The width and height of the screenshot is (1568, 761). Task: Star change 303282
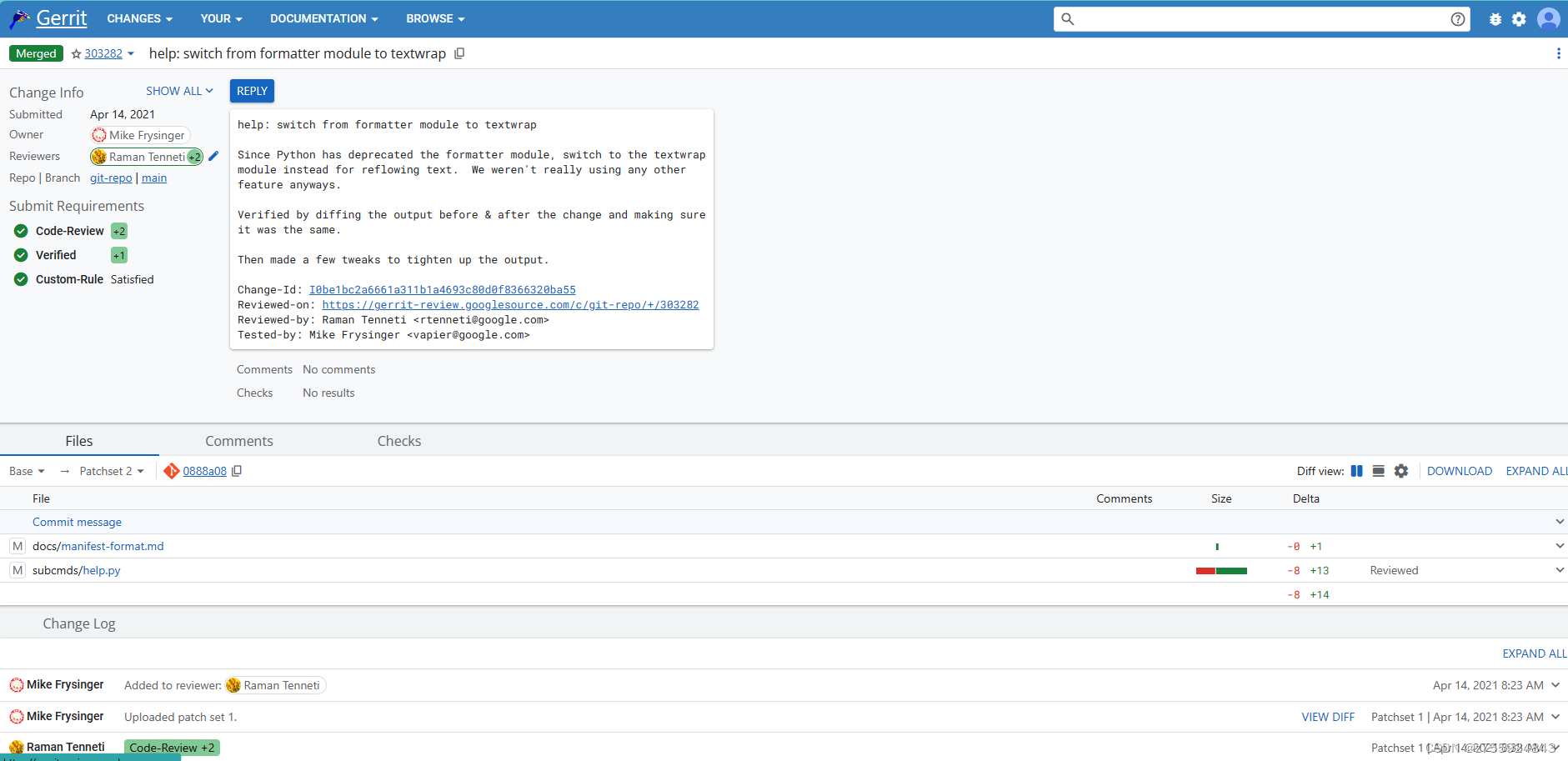(x=77, y=54)
